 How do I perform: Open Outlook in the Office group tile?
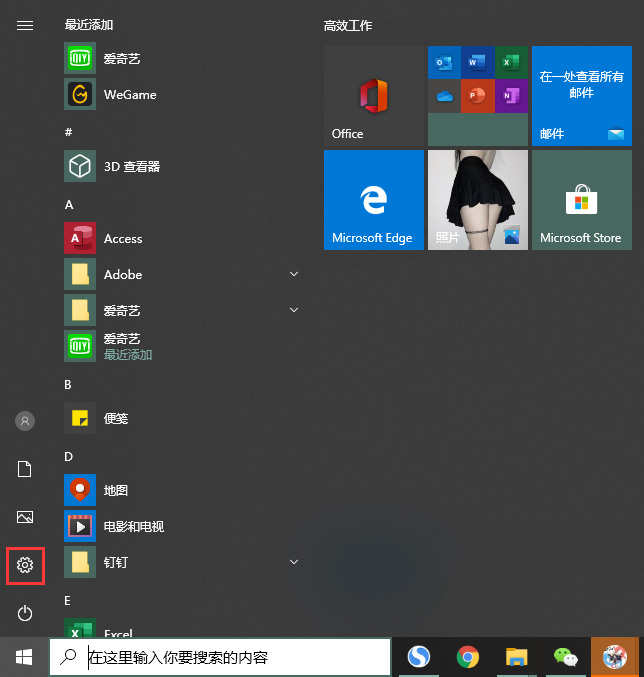[444, 63]
